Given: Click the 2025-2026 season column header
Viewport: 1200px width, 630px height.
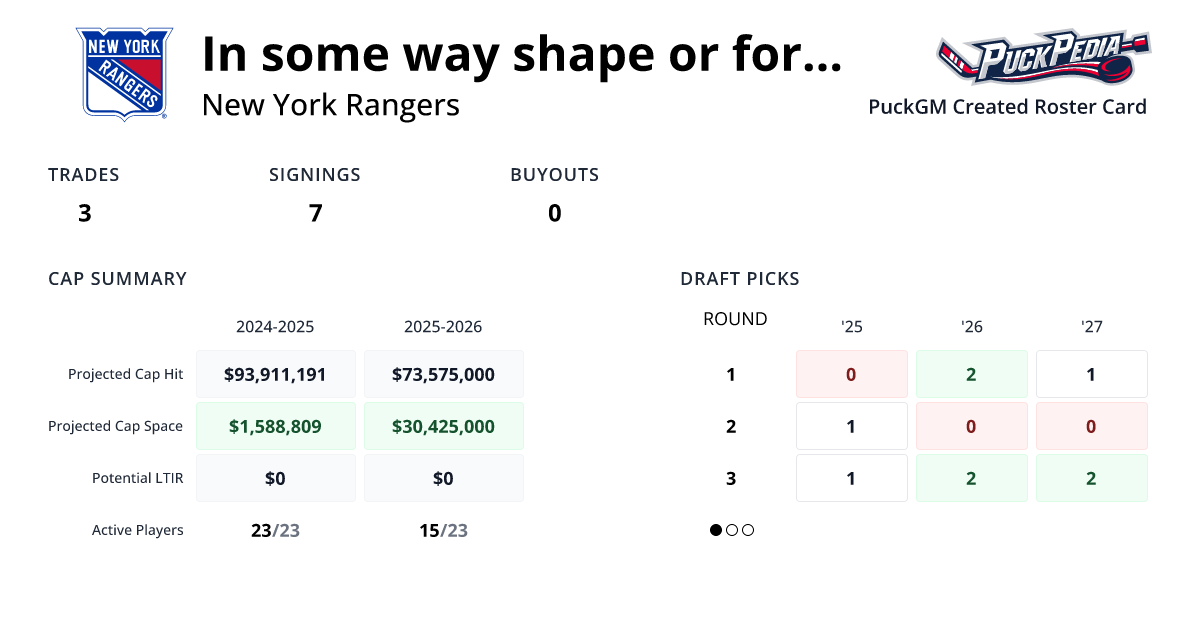Looking at the screenshot, I should 443,327.
